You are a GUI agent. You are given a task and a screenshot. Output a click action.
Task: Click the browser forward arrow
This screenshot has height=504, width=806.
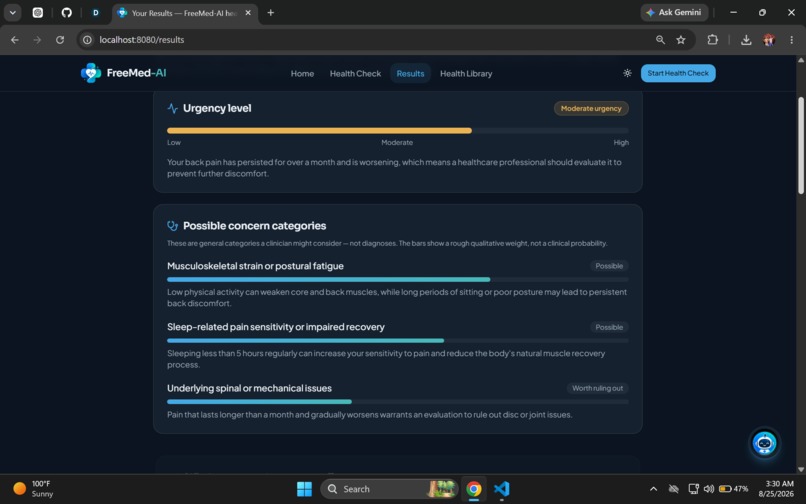tap(37, 40)
